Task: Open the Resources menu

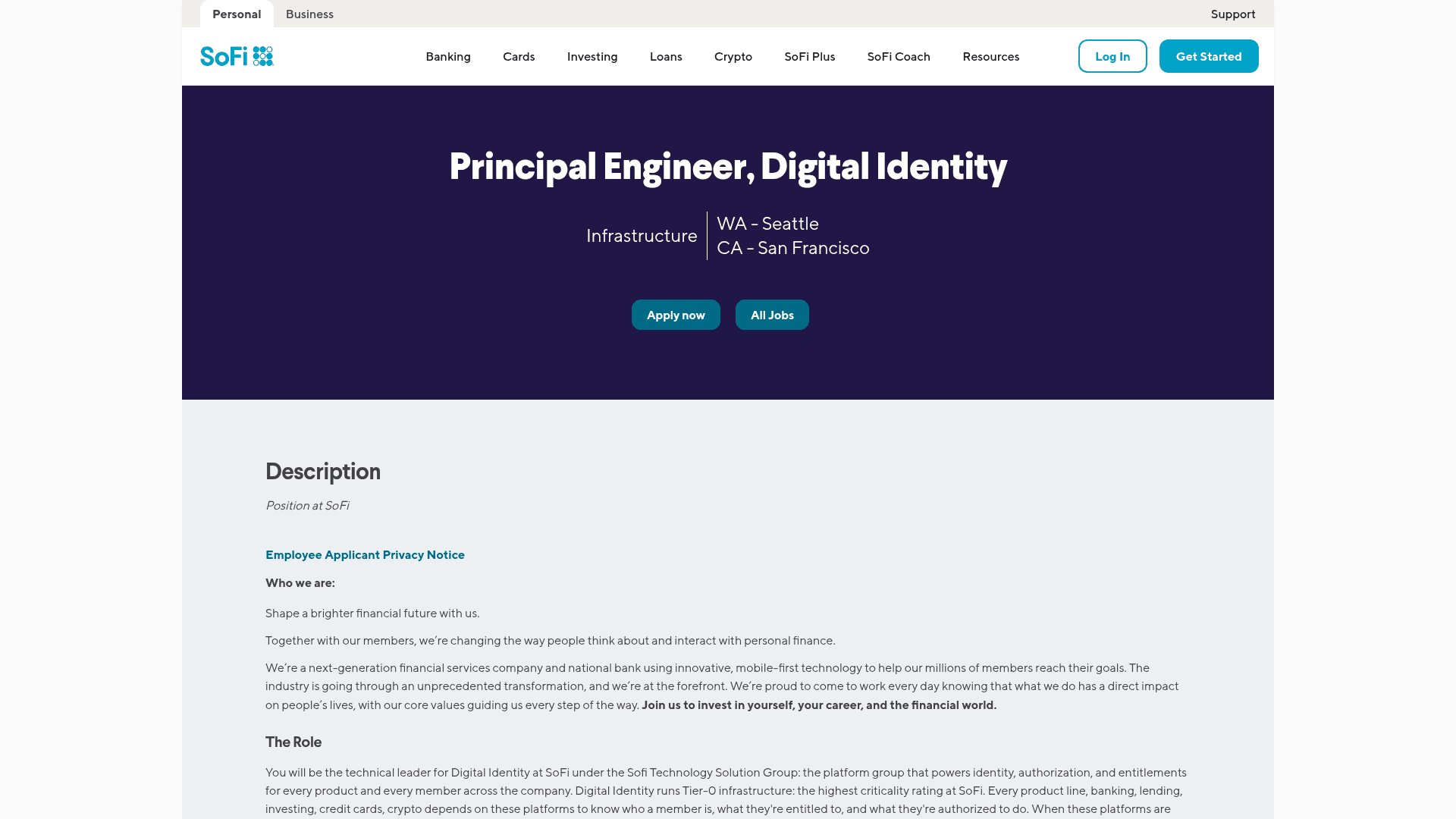Action: [x=991, y=56]
